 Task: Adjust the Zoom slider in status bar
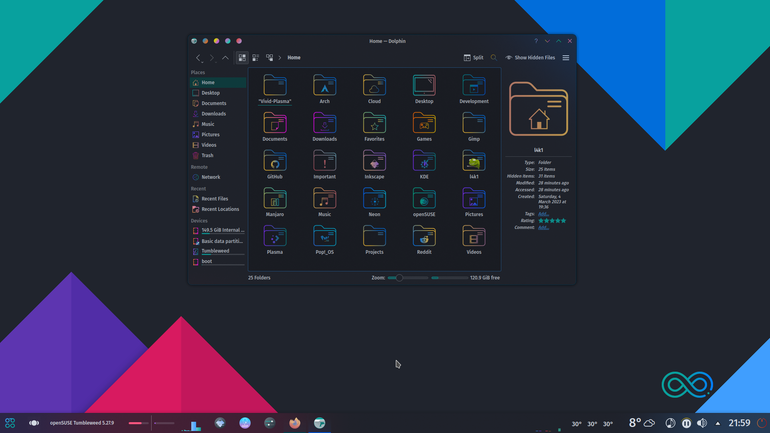point(408,278)
